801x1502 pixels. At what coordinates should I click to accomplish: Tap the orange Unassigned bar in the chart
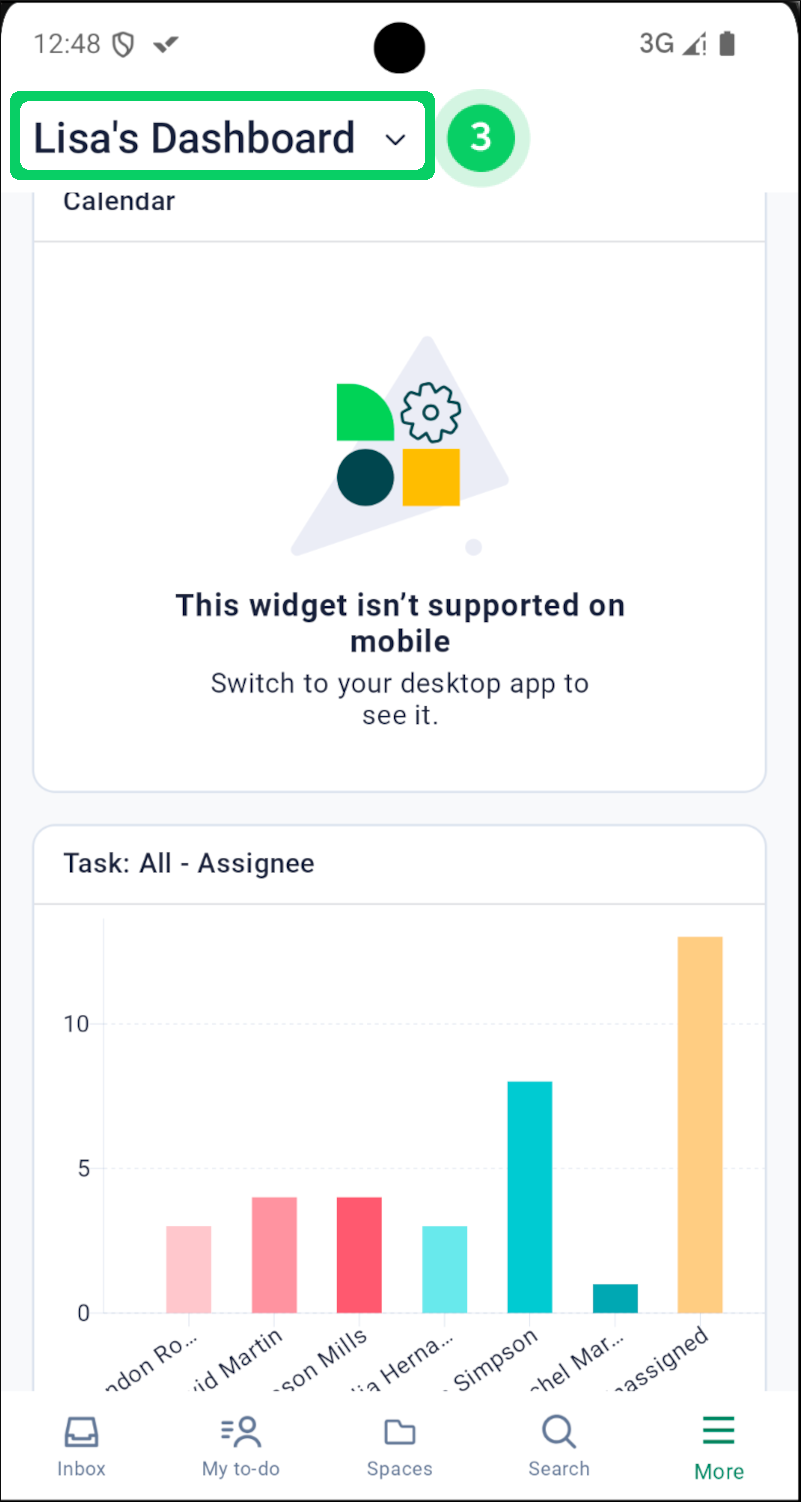pos(700,1120)
